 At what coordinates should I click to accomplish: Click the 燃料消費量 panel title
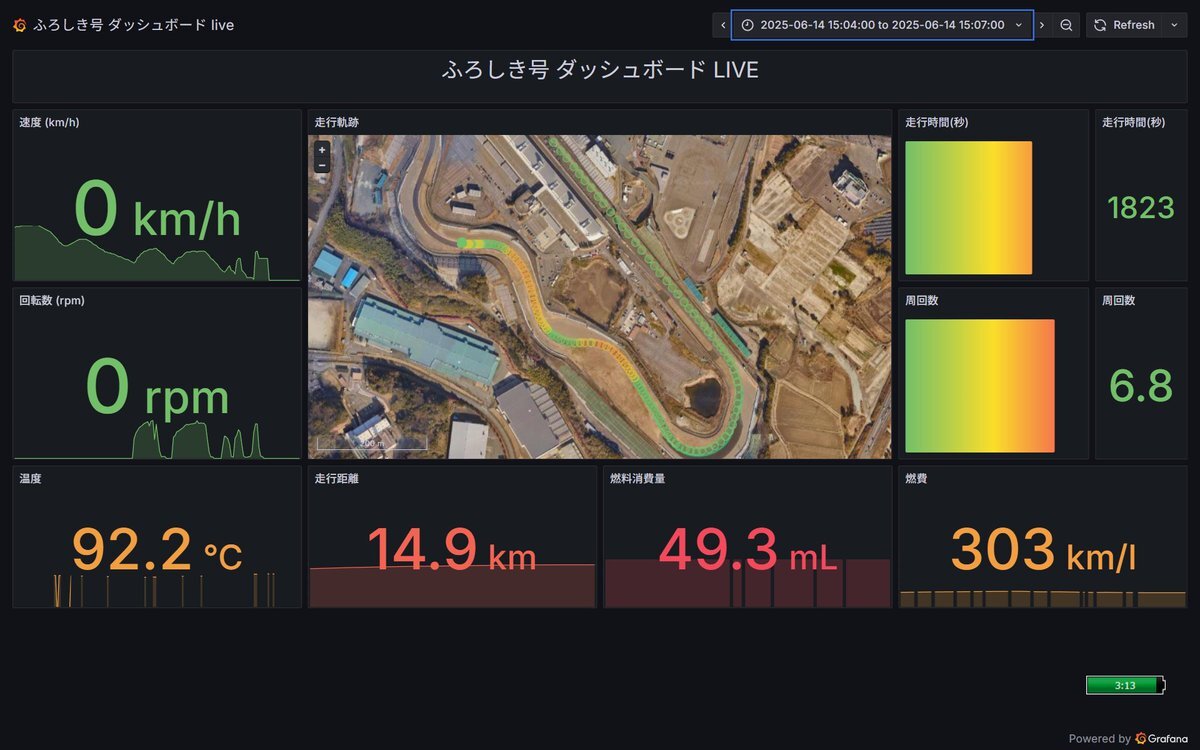coord(638,479)
